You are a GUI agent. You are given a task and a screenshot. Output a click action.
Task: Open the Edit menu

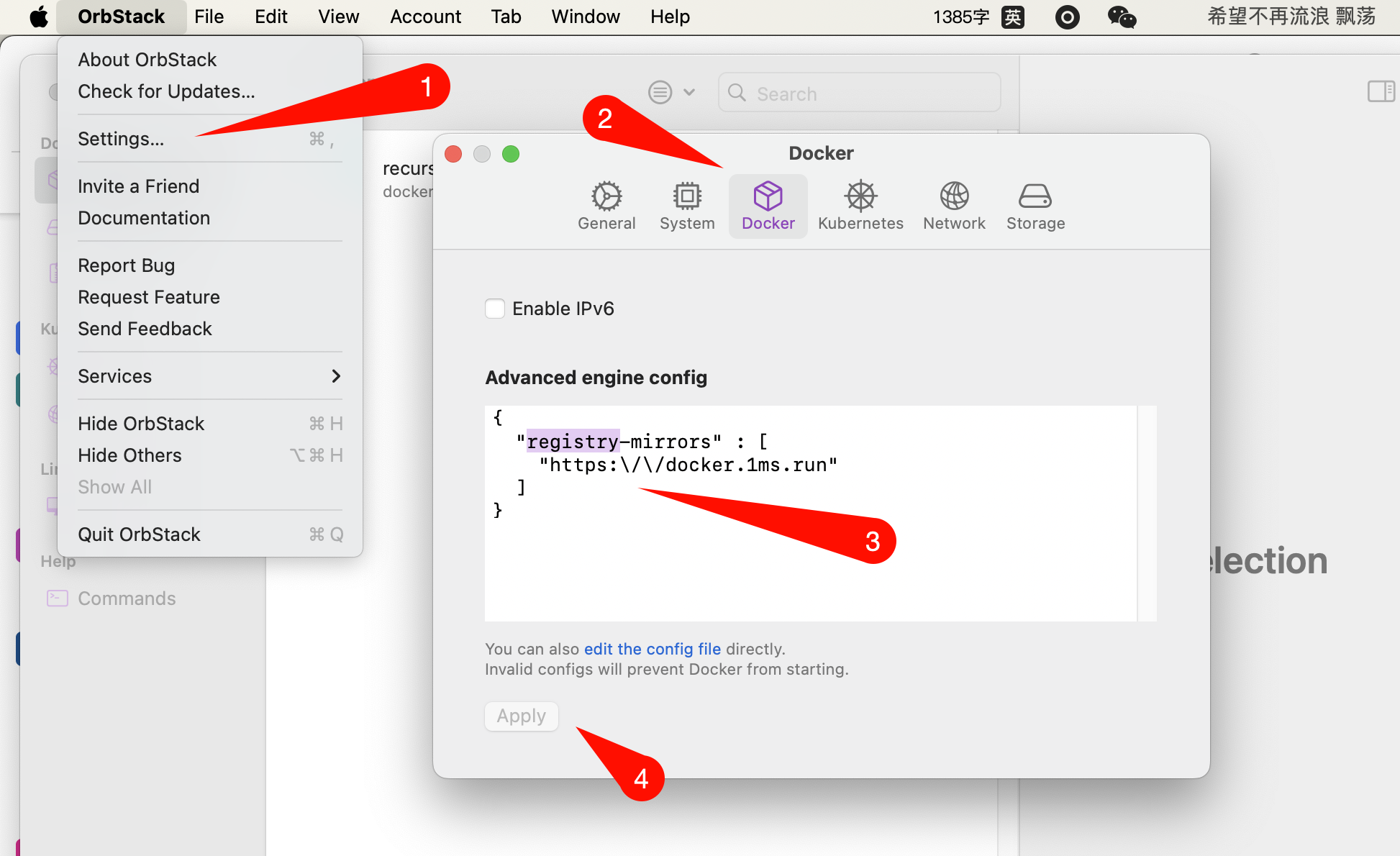coord(271,17)
